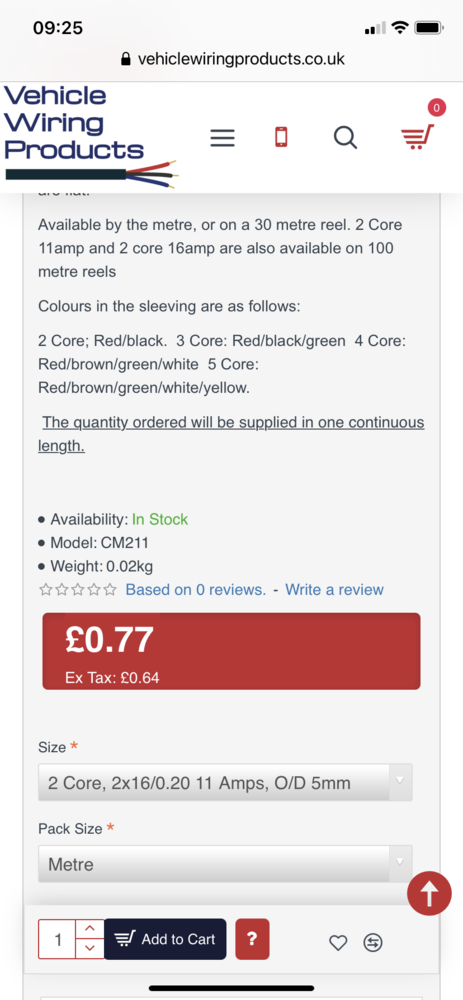
Task: Click the quantity input field
Action: [x=57, y=939]
